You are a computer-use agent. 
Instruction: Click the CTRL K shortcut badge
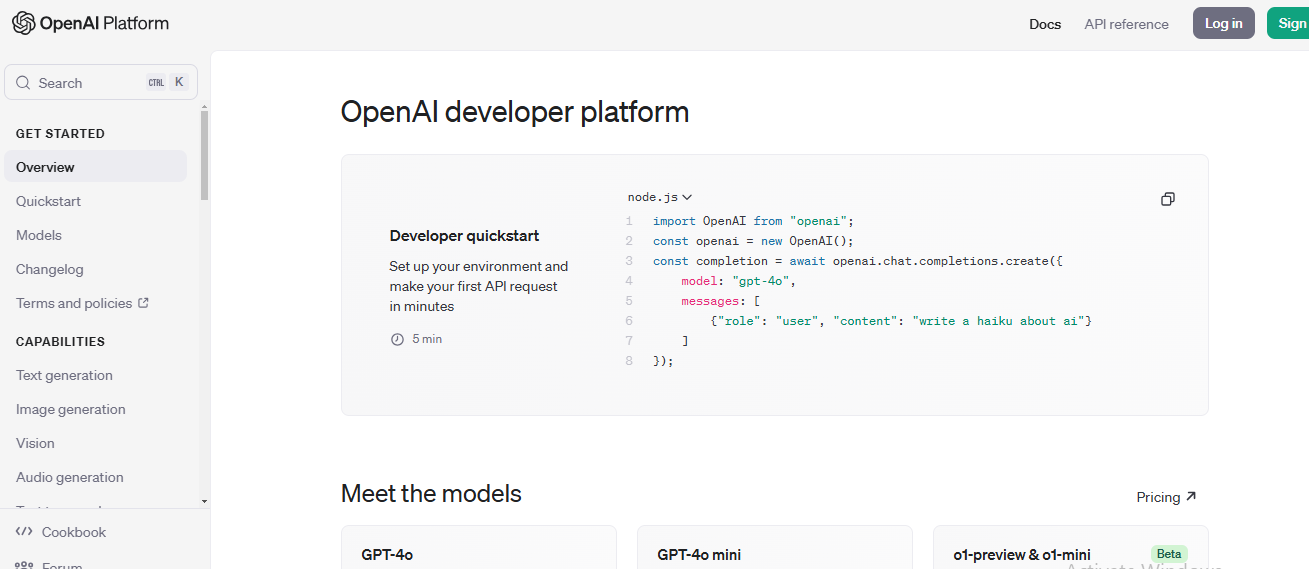[x=167, y=82]
